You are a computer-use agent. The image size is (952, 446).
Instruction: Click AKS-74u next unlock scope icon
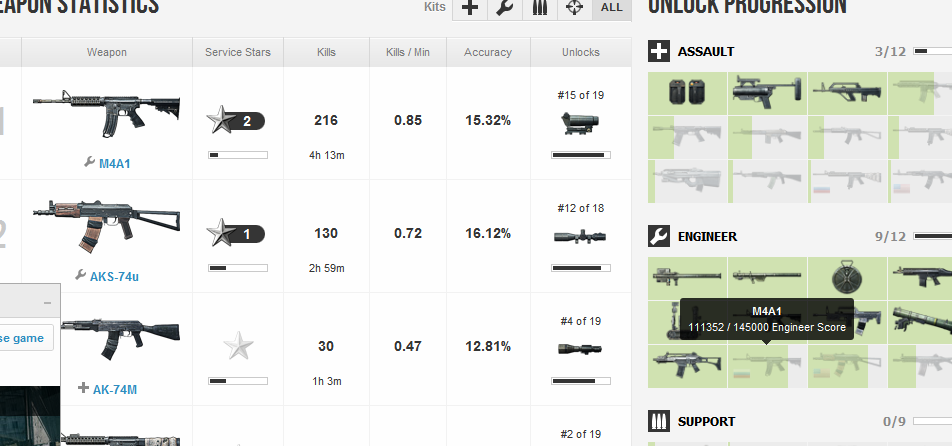pyautogui.click(x=580, y=237)
